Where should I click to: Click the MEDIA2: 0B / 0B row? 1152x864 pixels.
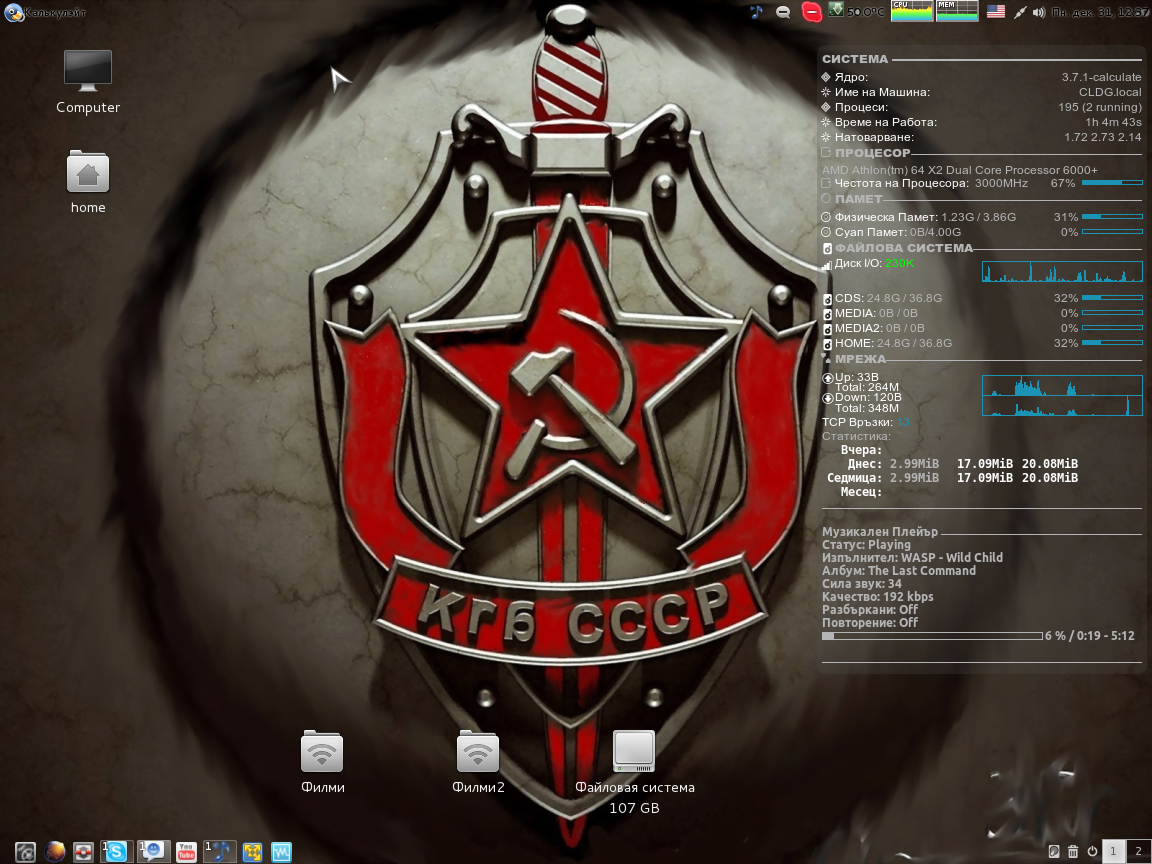coord(982,328)
